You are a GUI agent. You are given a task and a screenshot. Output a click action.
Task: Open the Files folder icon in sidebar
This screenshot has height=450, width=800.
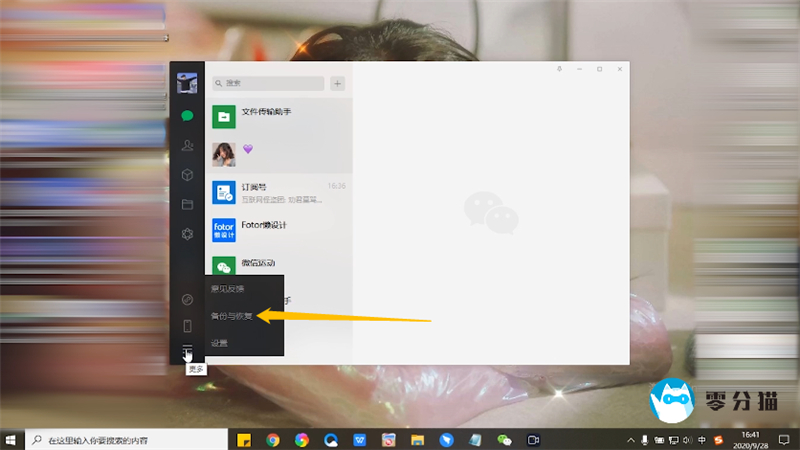(x=187, y=204)
